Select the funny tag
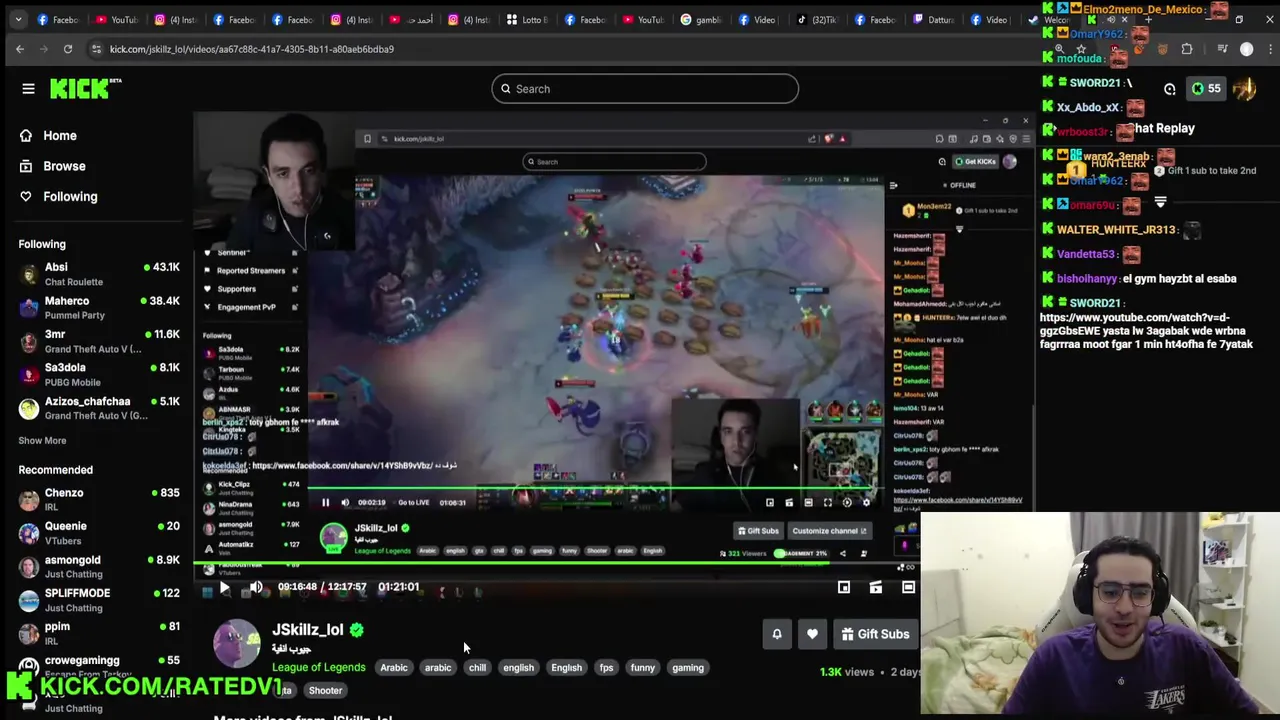Screen dimensions: 1280x720 [643, 668]
